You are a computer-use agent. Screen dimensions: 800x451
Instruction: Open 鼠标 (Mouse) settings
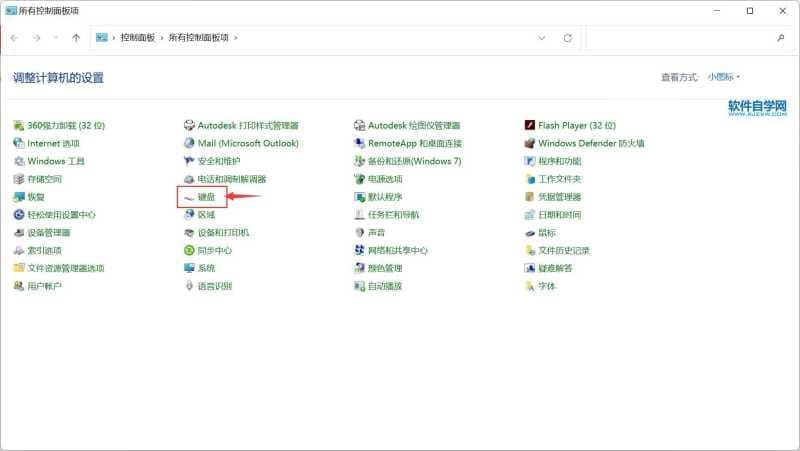tap(546, 233)
